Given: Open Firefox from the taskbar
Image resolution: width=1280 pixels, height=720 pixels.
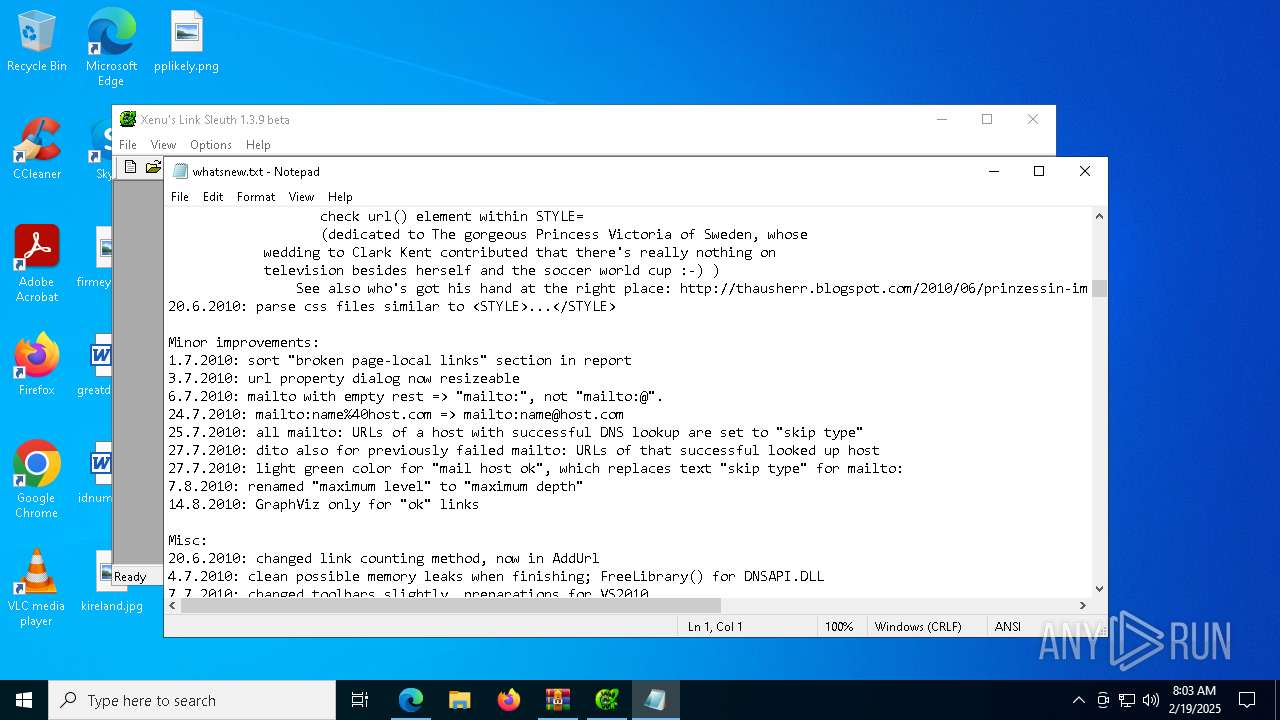Looking at the screenshot, I should pyautogui.click(x=508, y=700).
